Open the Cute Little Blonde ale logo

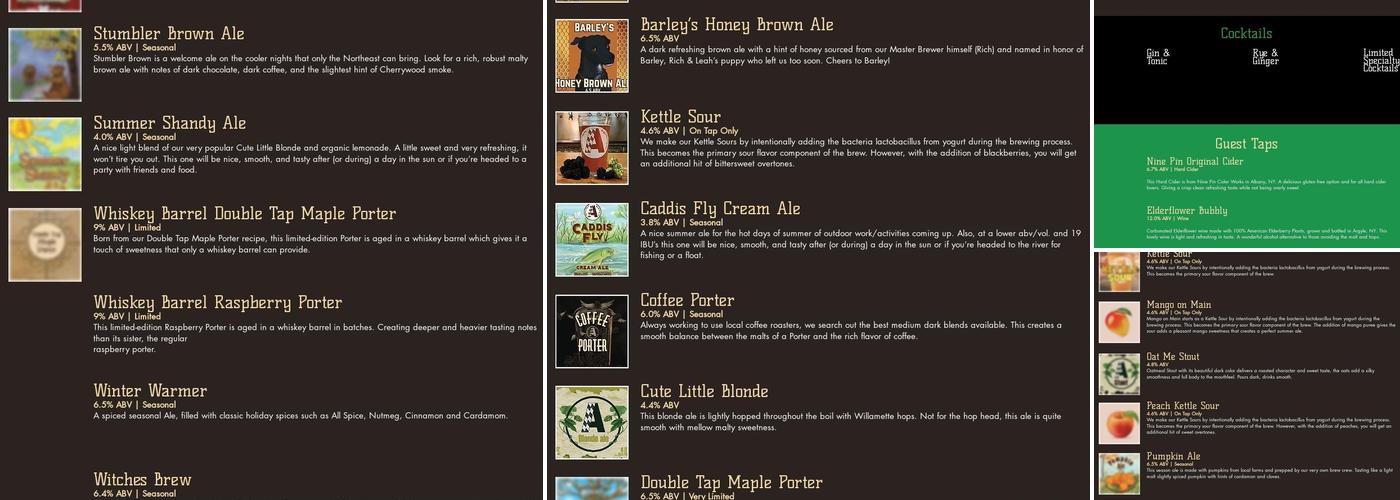click(x=592, y=423)
